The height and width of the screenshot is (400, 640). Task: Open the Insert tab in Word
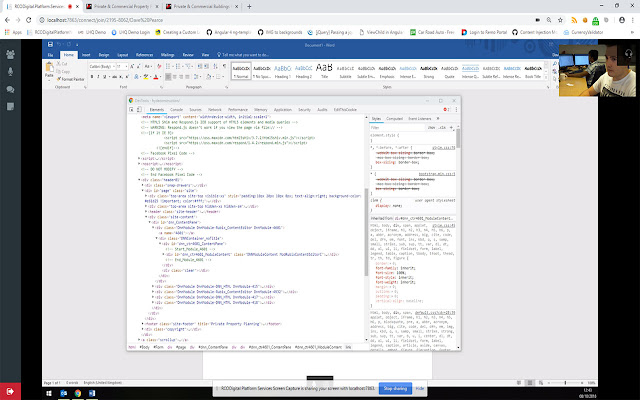point(86,55)
